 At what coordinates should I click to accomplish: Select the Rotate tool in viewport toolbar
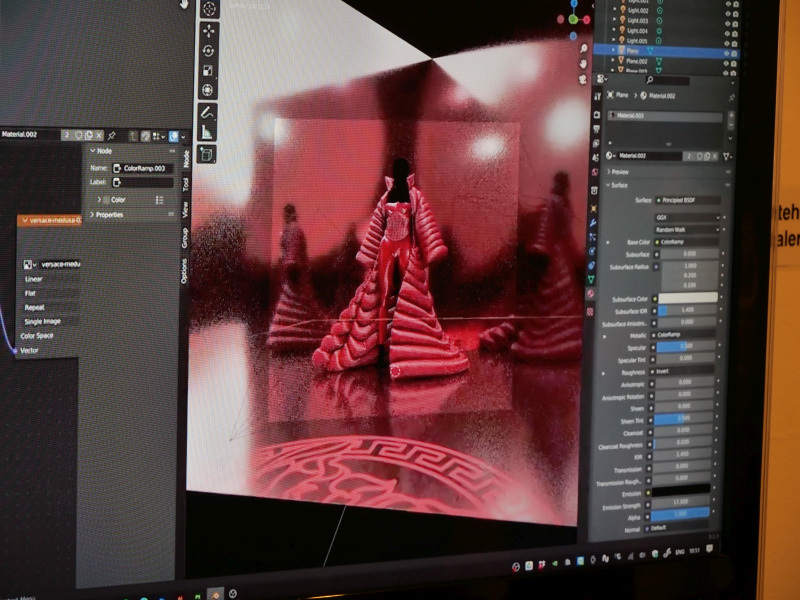tap(208, 51)
